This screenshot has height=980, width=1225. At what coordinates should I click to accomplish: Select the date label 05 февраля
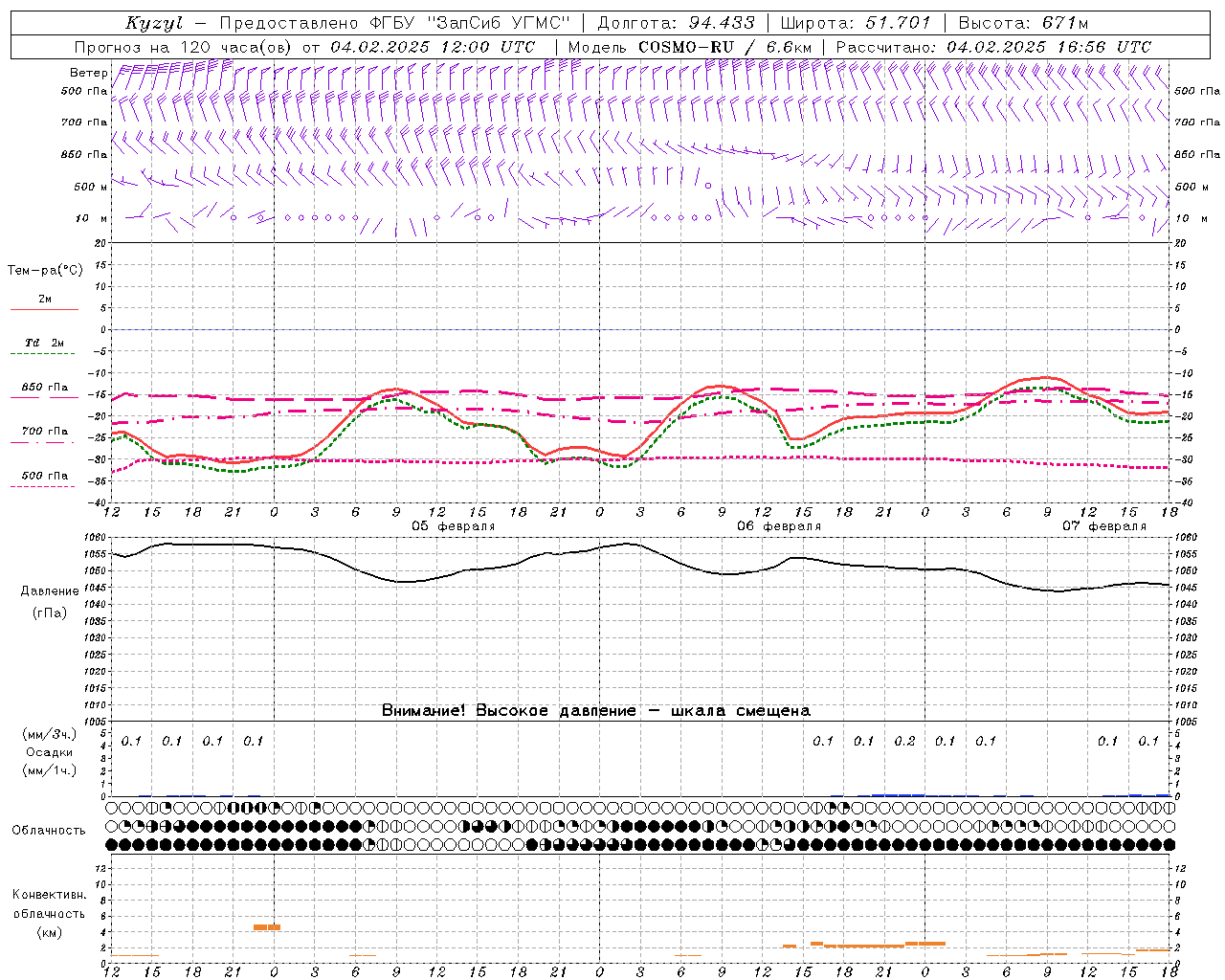click(x=454, y=526)
